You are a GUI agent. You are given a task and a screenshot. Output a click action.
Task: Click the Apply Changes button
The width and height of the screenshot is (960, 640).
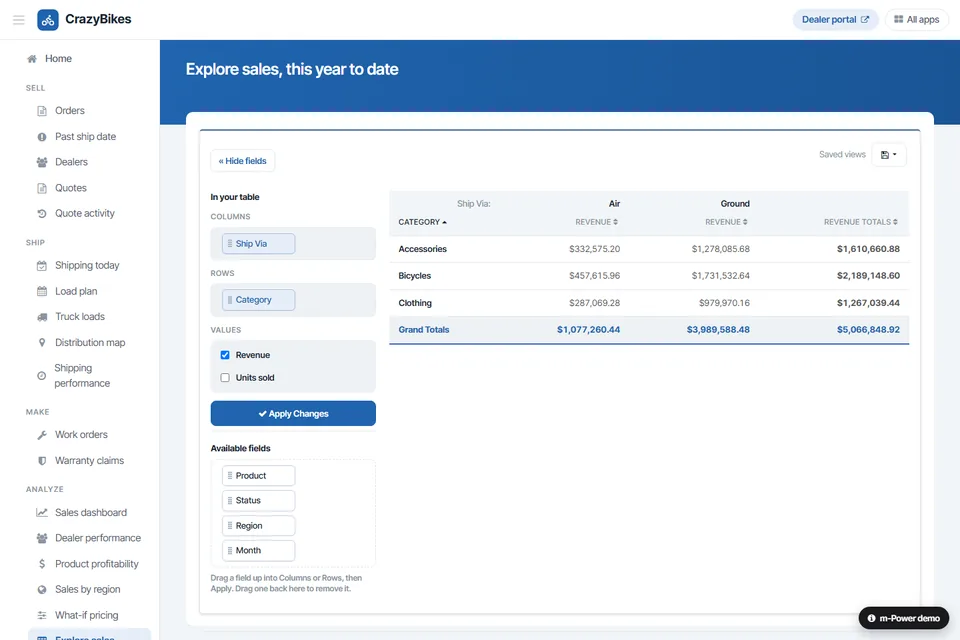tap(293, 413)
